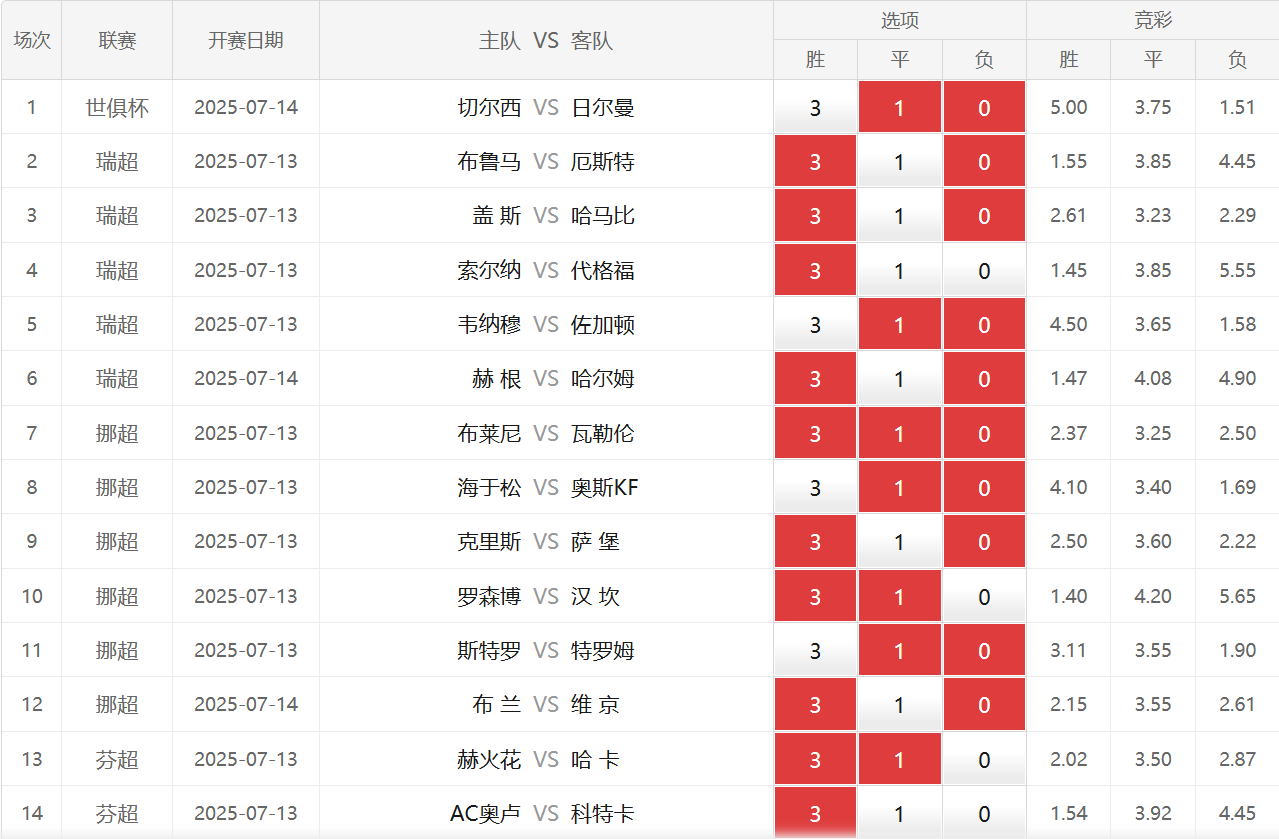The image size is (1279, 839).
Task: Click the 5.65 lose odds for 罗森博
Action: coord(1237,596)
